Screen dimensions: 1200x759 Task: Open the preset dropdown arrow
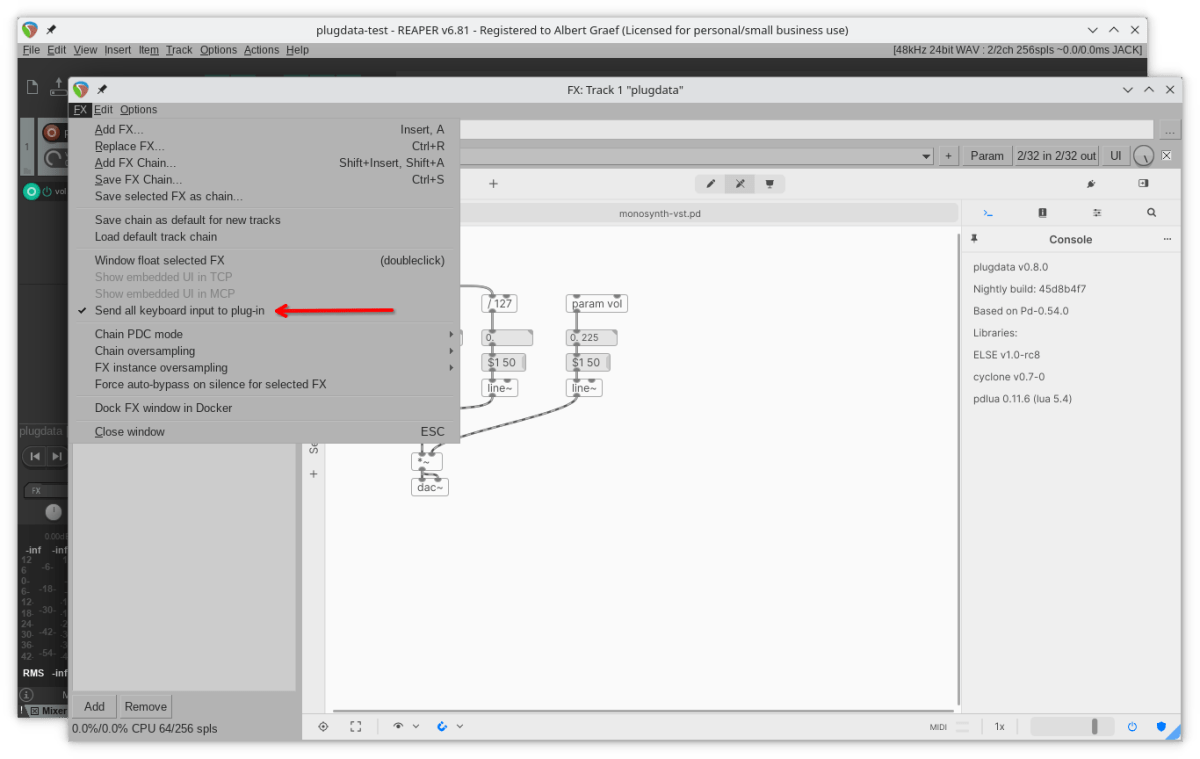click(926, 156)
